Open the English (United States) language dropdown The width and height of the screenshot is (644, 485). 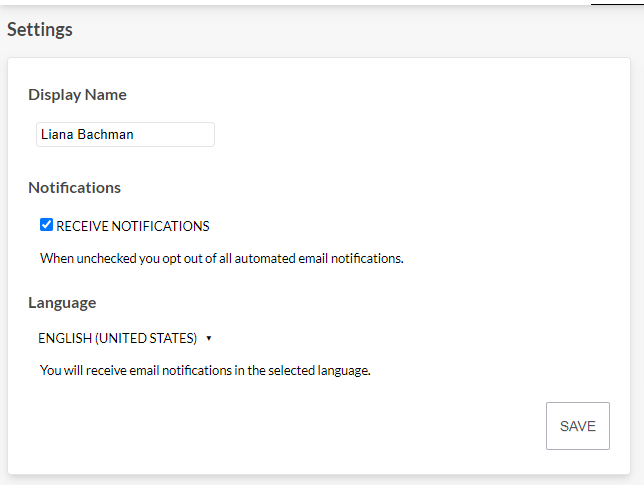click(x=124, y=338)
